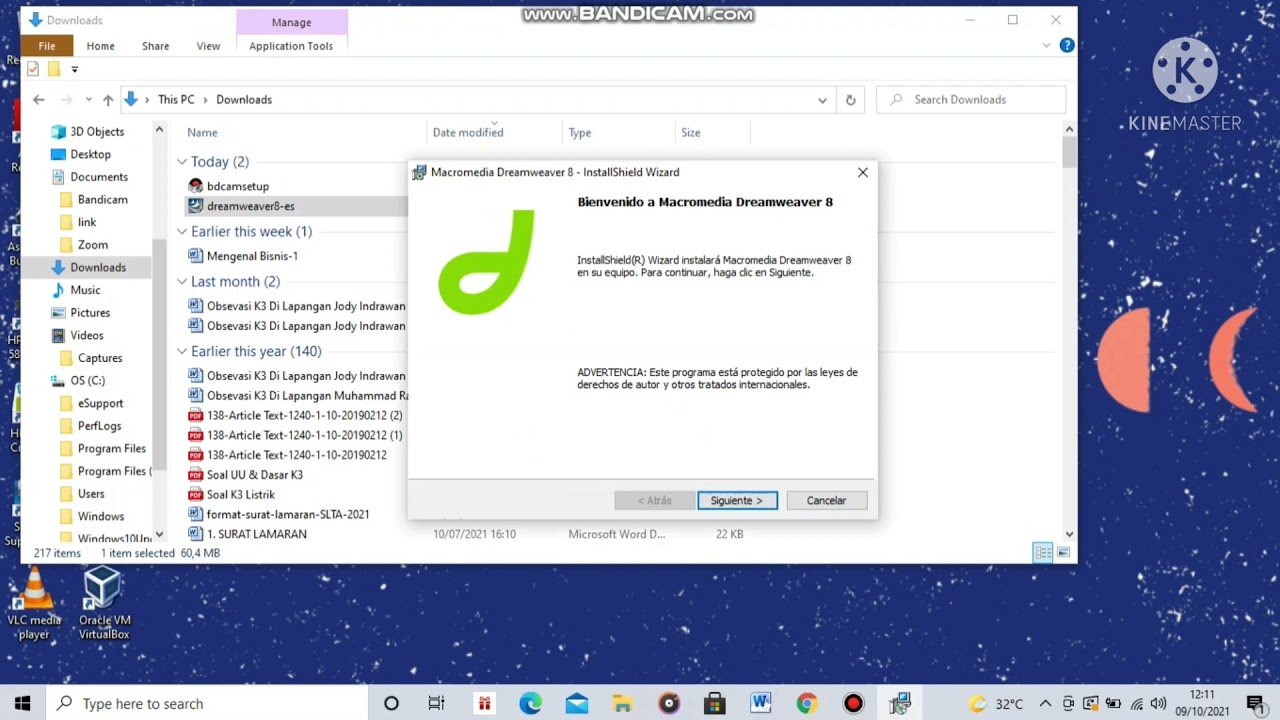Collapse the Today (2) group

182,162
